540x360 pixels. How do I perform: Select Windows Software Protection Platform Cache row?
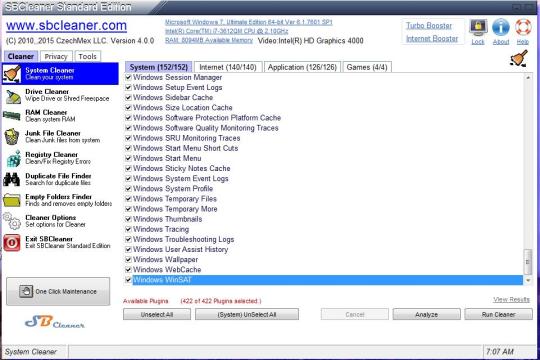(207, 118)
